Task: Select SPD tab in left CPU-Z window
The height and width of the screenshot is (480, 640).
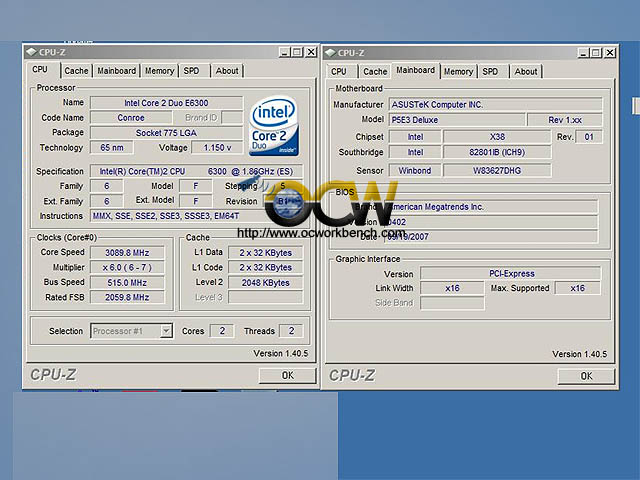Action: point(191,71)
